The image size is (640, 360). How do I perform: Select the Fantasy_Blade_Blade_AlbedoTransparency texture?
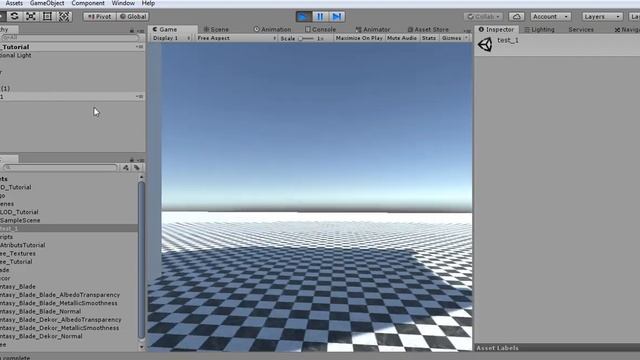(60, 295)
